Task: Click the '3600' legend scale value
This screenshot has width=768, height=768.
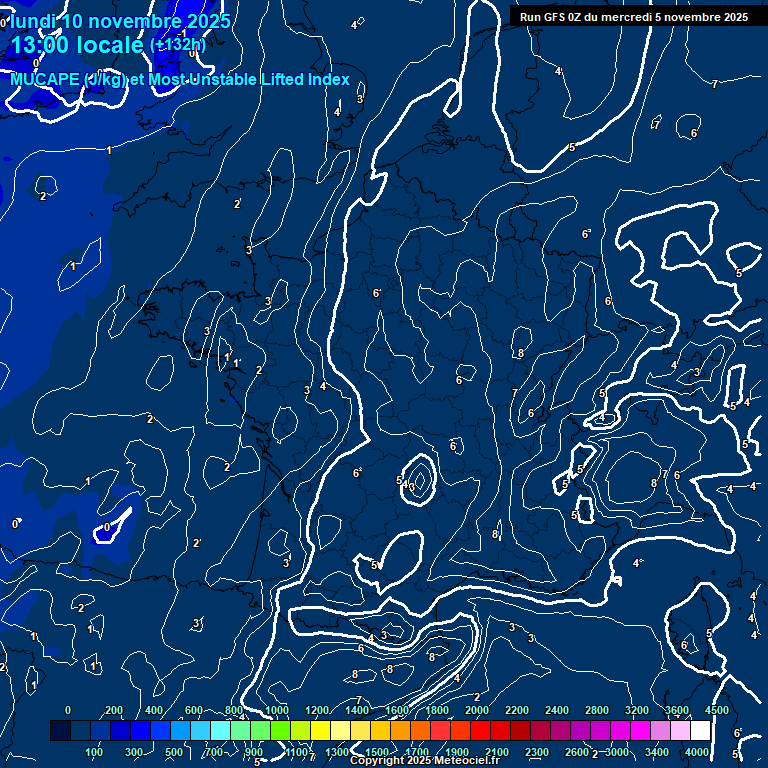Action: (x=677, y=710)
